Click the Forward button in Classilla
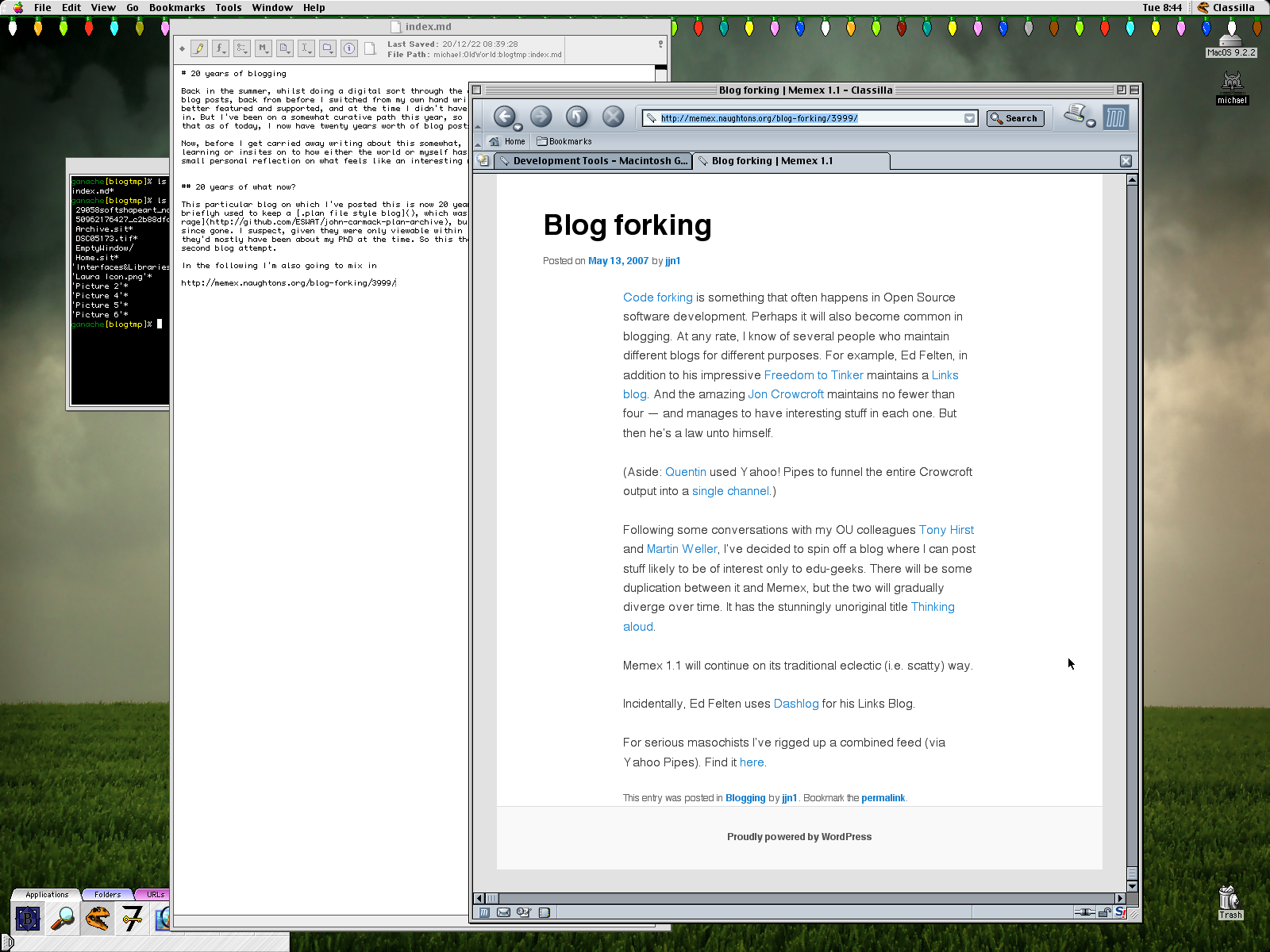The width and height of the screenshot is (1270, 952). click(541, 117)
